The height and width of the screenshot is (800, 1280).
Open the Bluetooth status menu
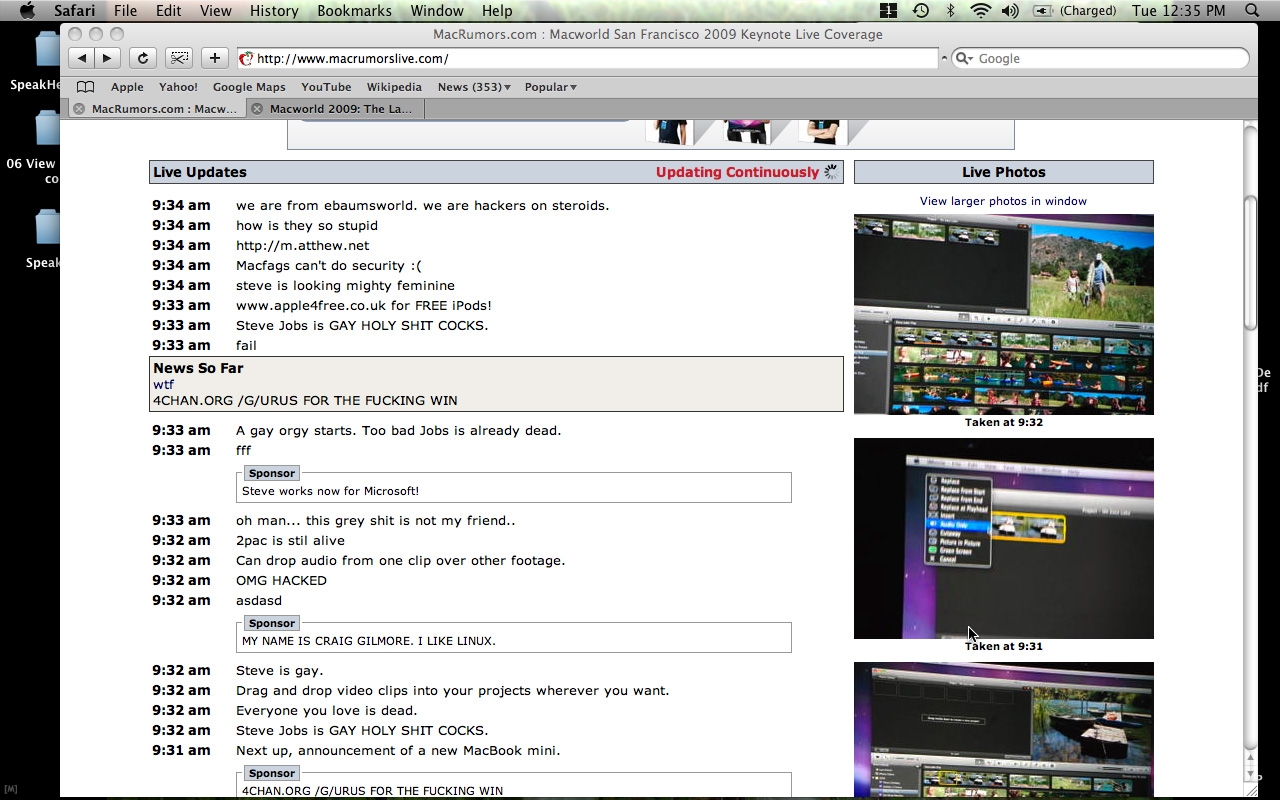pyautogui.click(x=951, y=11)
